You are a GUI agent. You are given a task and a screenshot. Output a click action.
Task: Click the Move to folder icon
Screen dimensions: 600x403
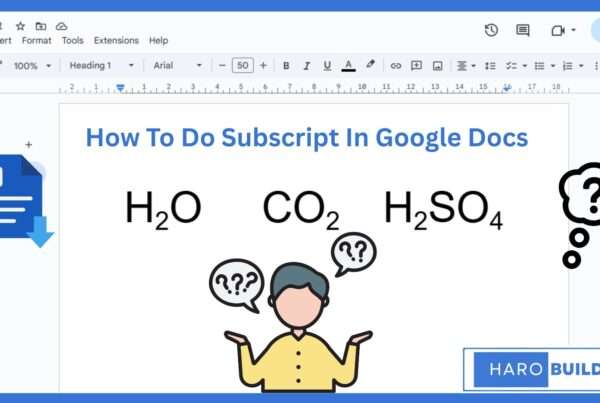pos(41,26)
